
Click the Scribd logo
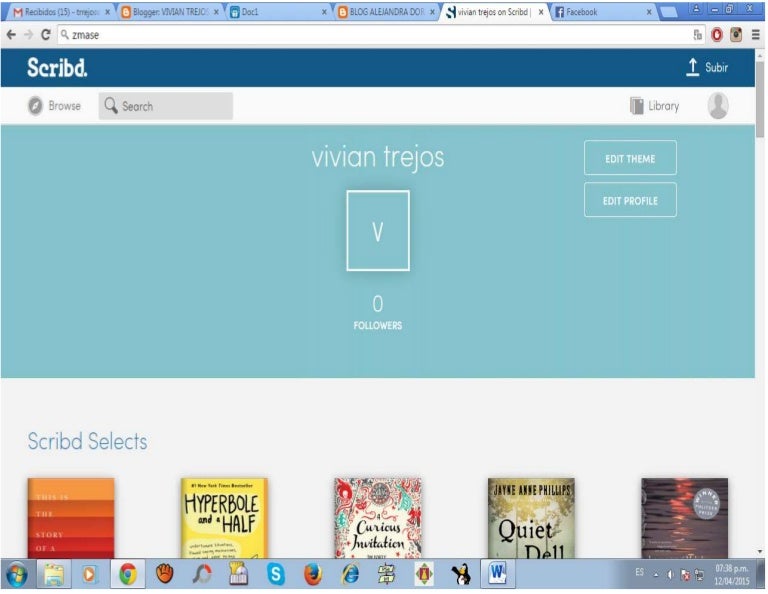(x=57, y=68)
